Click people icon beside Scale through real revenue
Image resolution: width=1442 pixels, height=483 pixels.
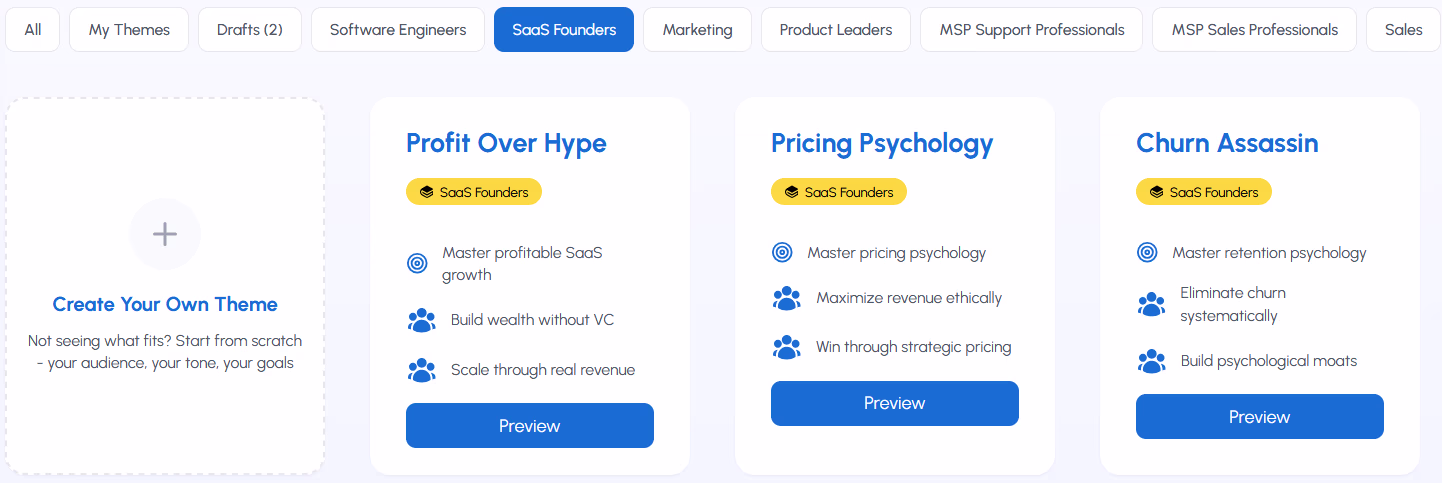click(422, 370)
